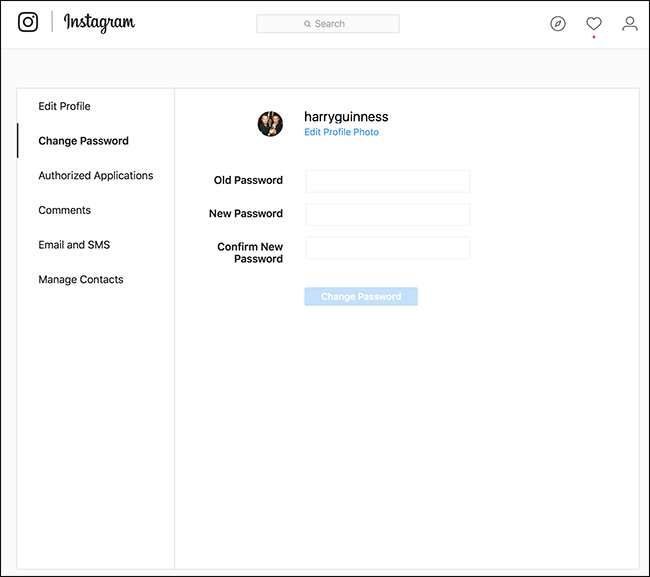Click inside the Search box
Screen dimensions: 650x577
coord(328,24)
